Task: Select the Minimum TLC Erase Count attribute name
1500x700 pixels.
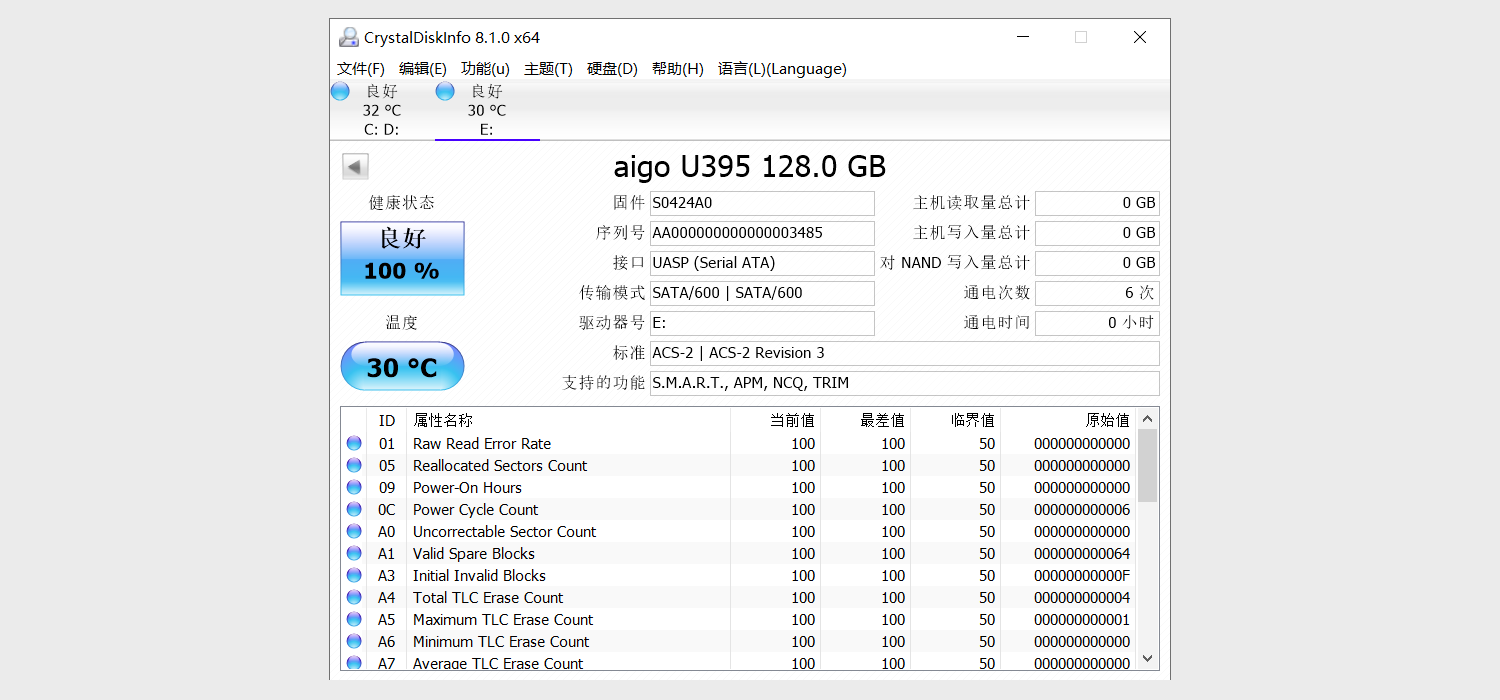Action: coord(501,642)
